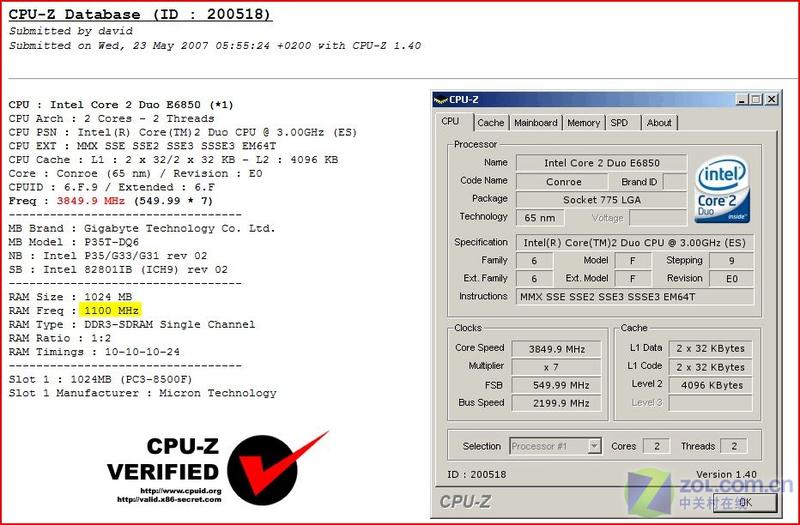Click the Code Name field Conroe

[563, 182]
